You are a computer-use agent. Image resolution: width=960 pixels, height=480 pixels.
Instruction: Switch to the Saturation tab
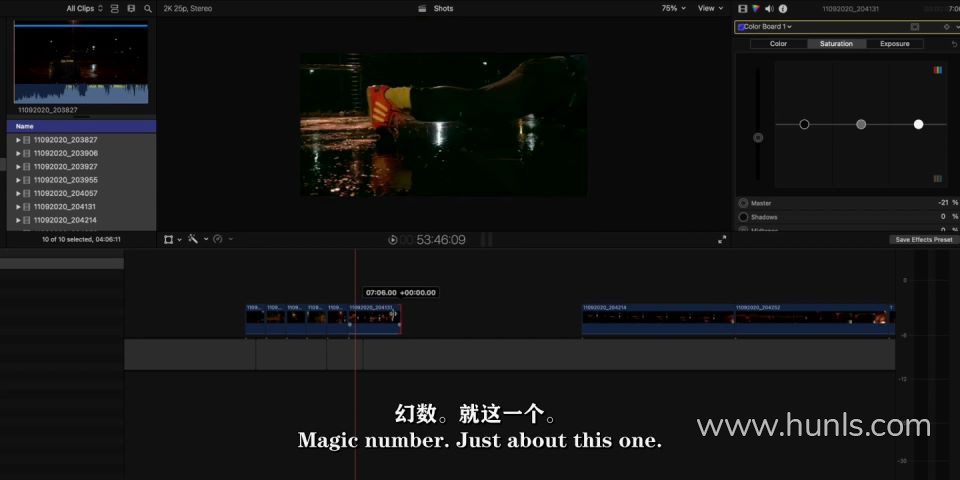pos(836,44)
